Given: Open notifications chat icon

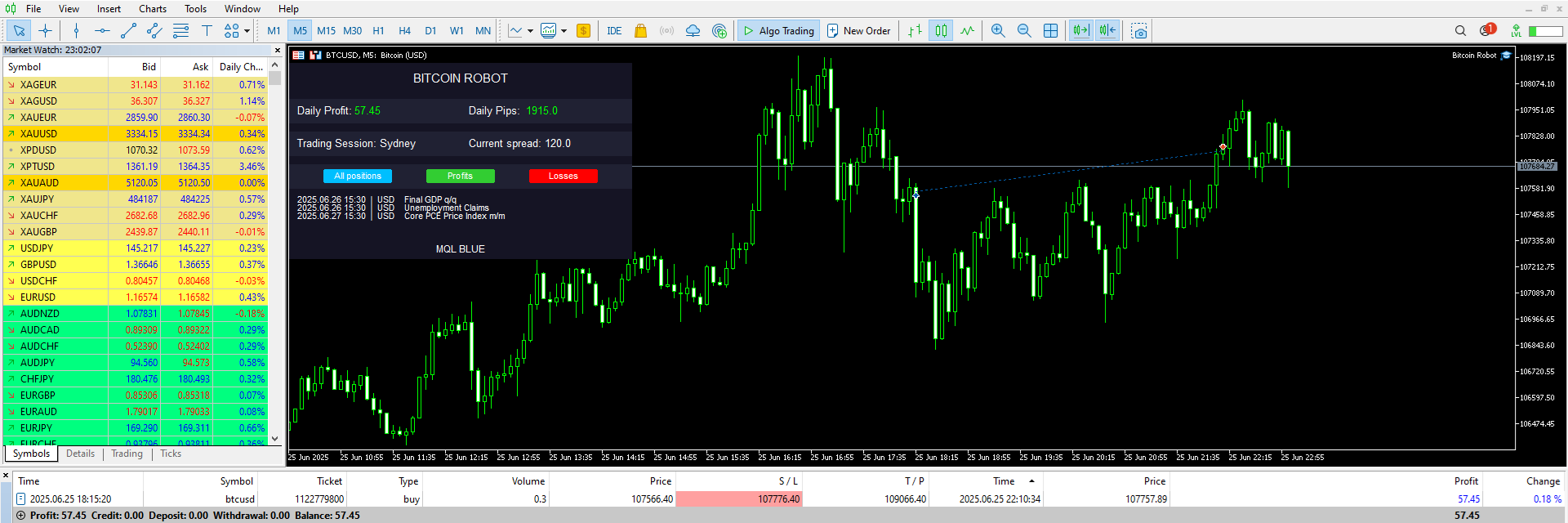Looking at the screenshot, I should 1487,31.
